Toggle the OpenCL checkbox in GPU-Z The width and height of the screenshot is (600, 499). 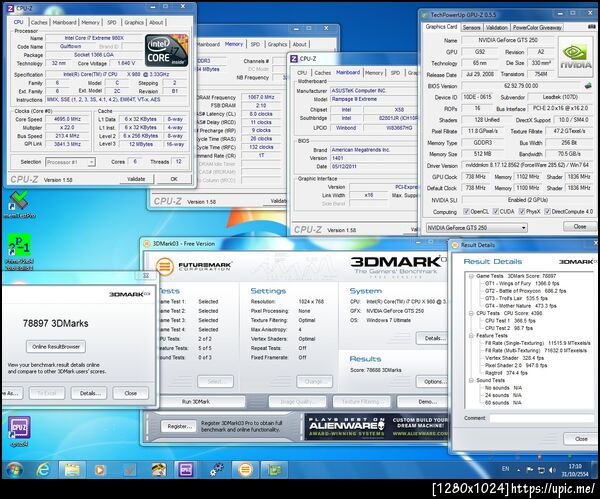466,211
